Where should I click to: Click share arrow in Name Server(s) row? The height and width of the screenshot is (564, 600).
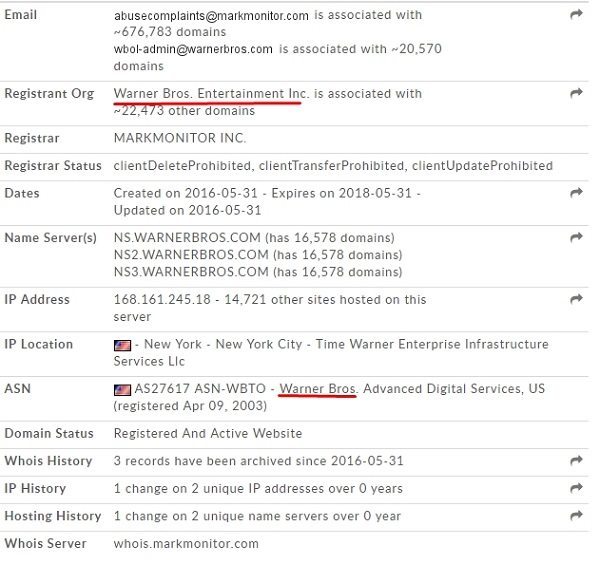(576, 237)
